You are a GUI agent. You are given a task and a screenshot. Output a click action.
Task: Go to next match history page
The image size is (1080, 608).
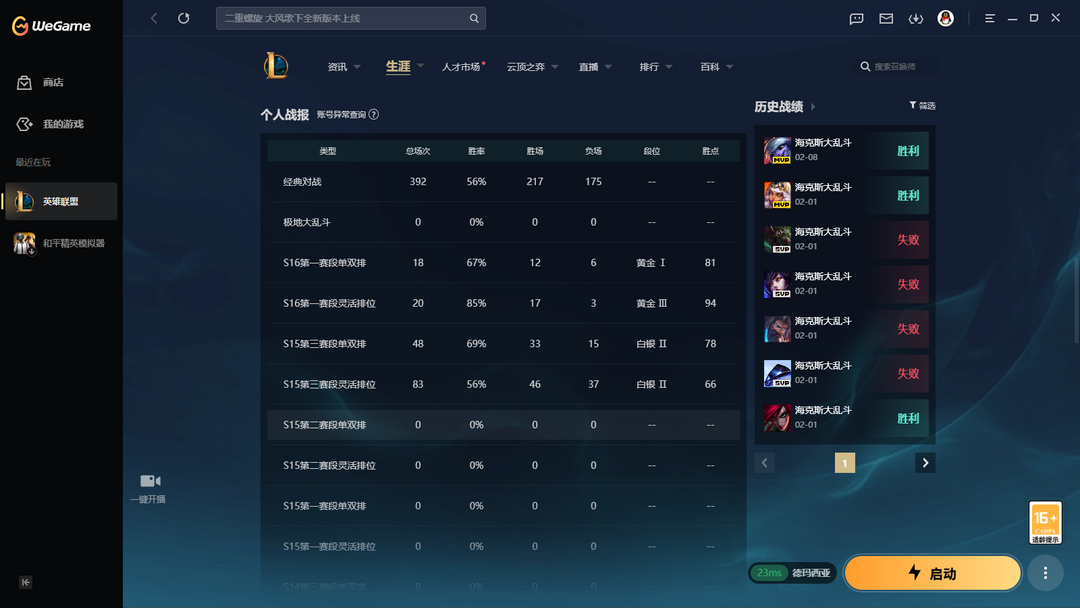[925, 463]
